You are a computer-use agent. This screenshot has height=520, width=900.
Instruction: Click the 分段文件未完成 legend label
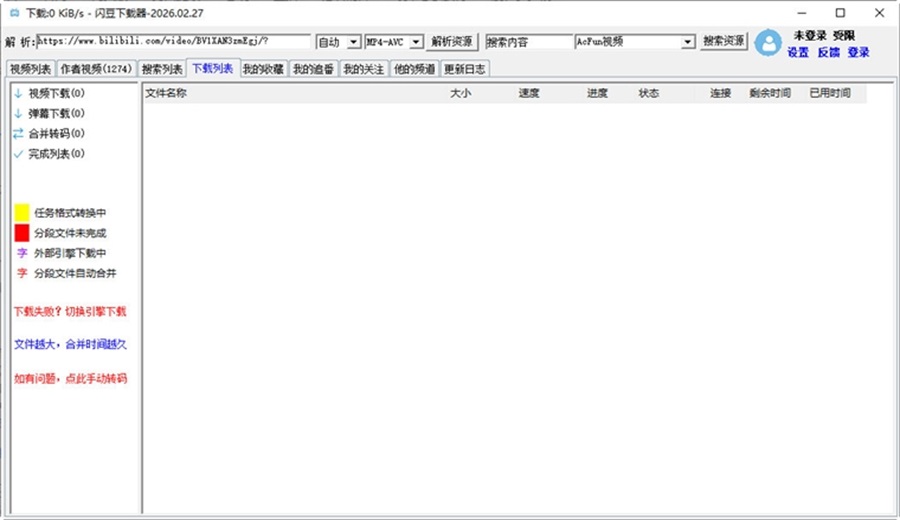tap(70, 233)
